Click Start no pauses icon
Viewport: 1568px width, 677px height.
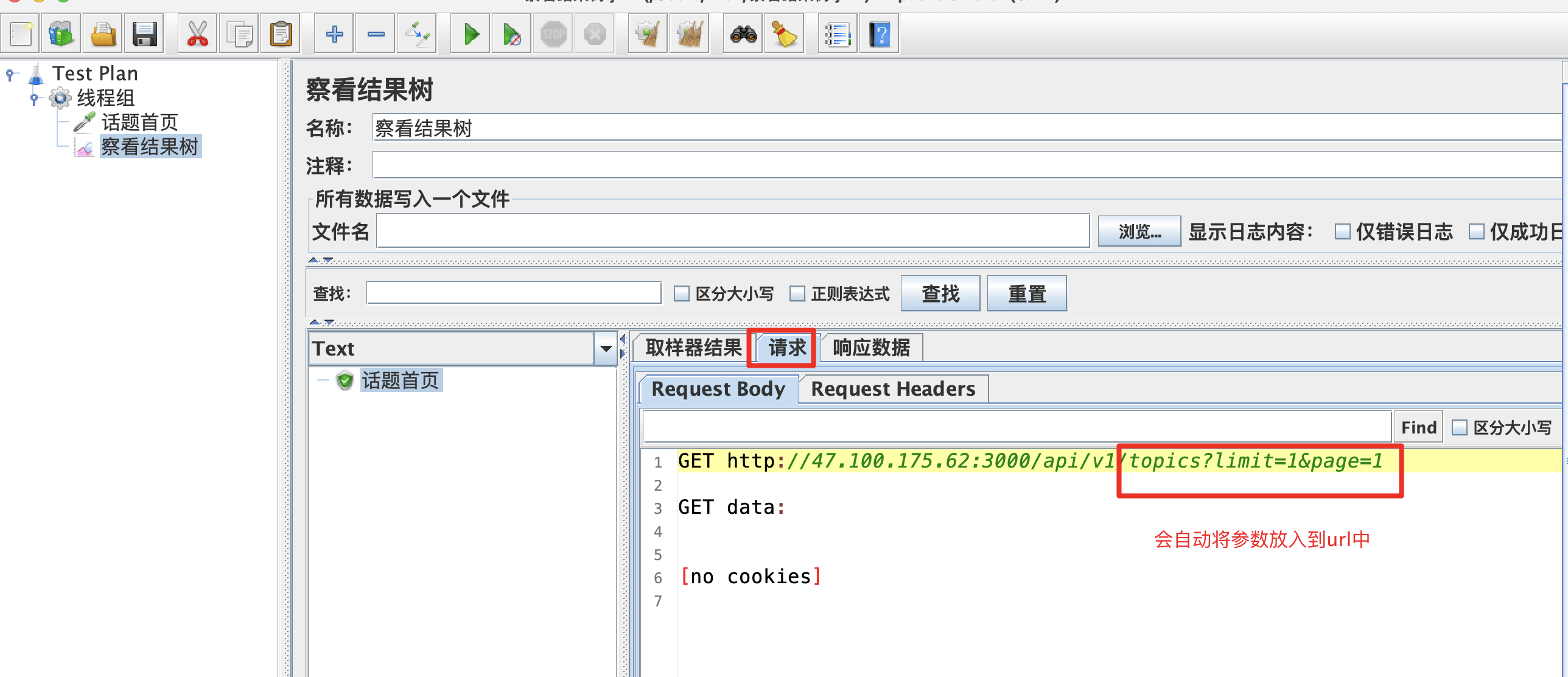pos(512,35)
